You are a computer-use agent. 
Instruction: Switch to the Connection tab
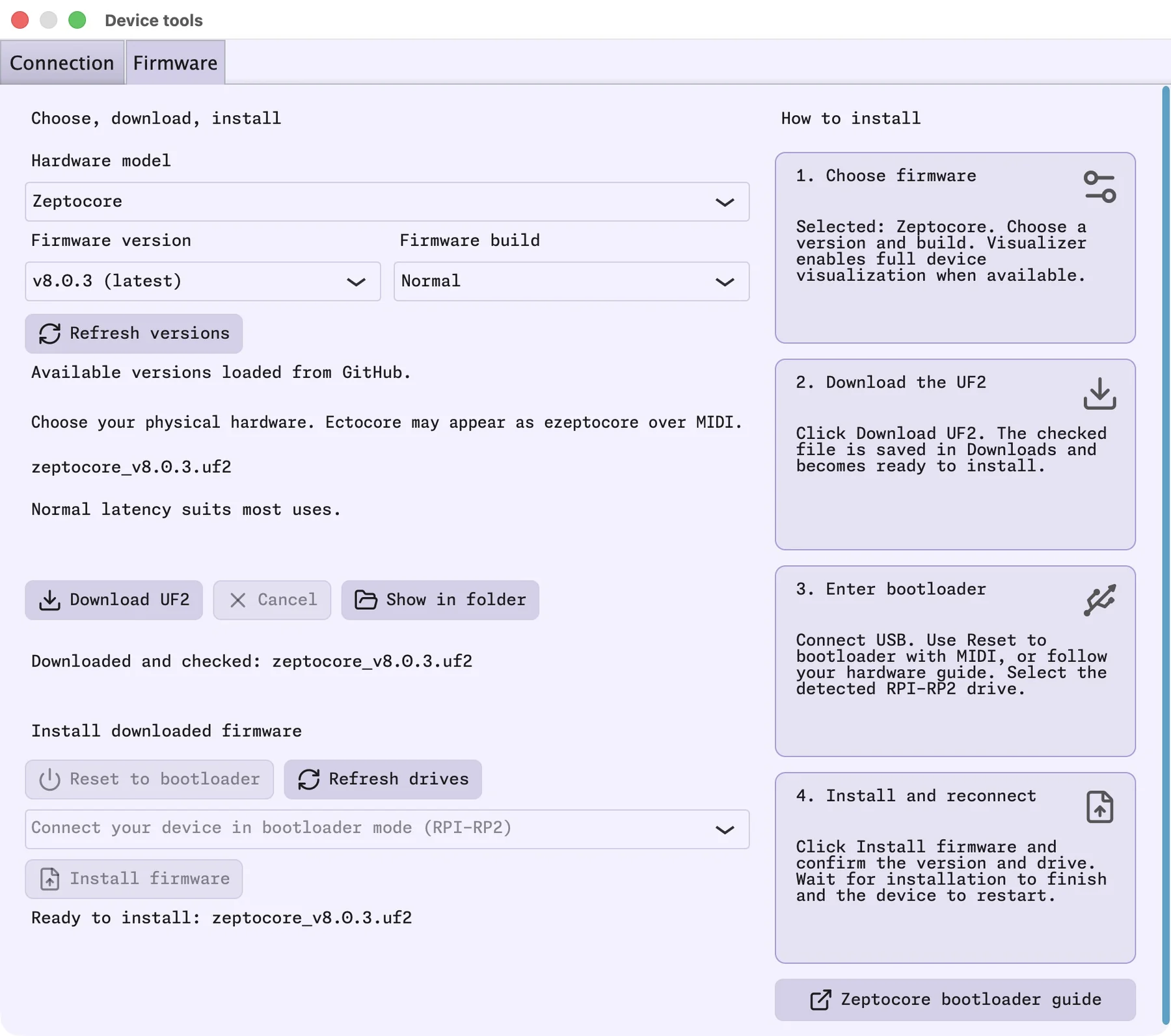coord(62,62)
